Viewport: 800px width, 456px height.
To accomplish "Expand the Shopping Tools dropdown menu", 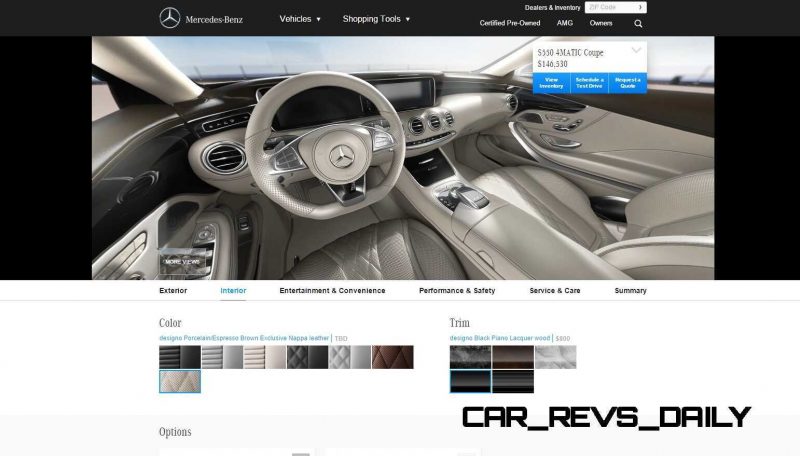I will [376, 19].
